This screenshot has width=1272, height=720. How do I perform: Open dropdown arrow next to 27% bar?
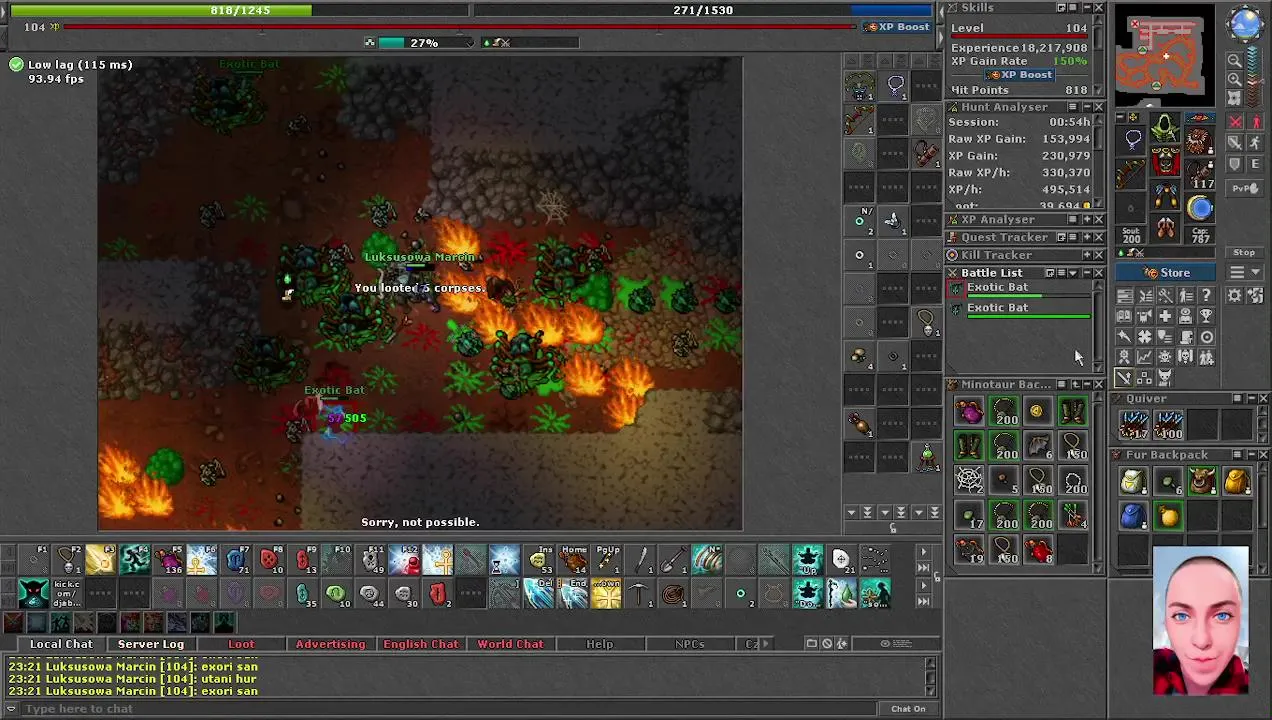(x=470, y=43)
